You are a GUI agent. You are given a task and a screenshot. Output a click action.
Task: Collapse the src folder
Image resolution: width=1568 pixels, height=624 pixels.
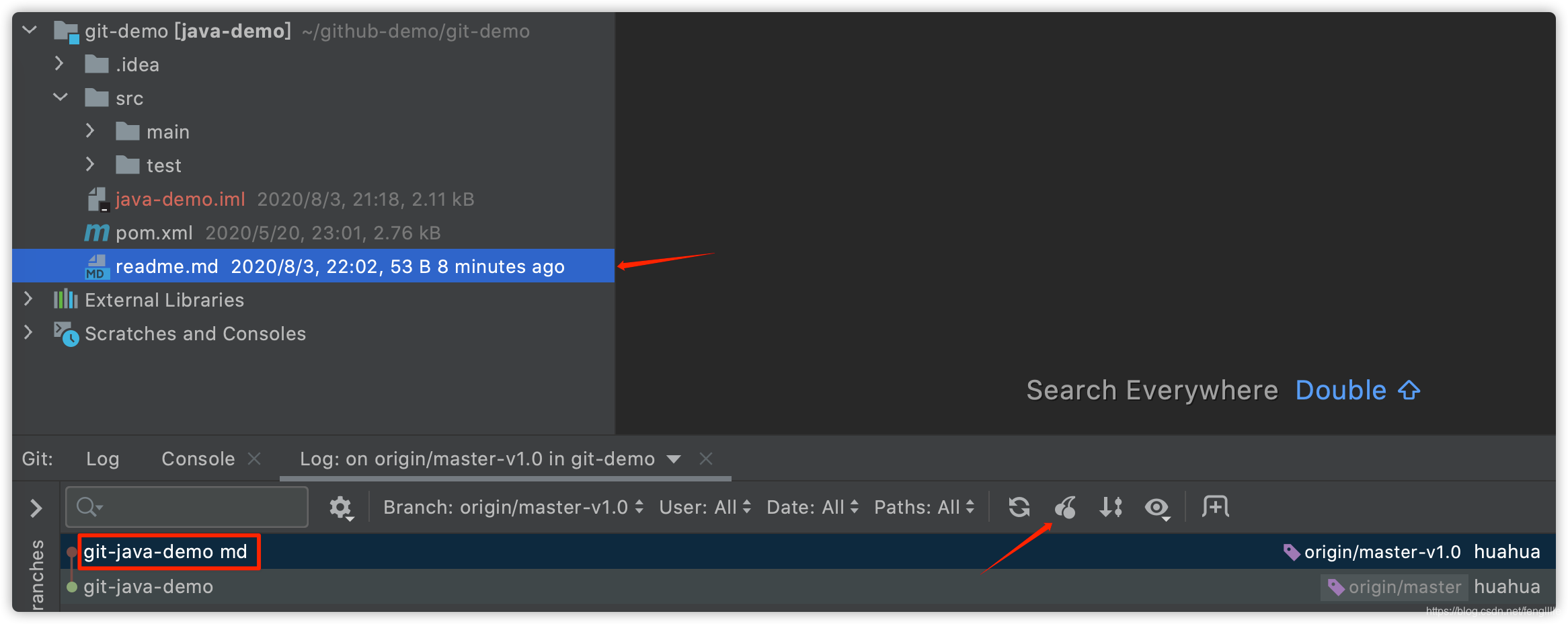point(61,97)
